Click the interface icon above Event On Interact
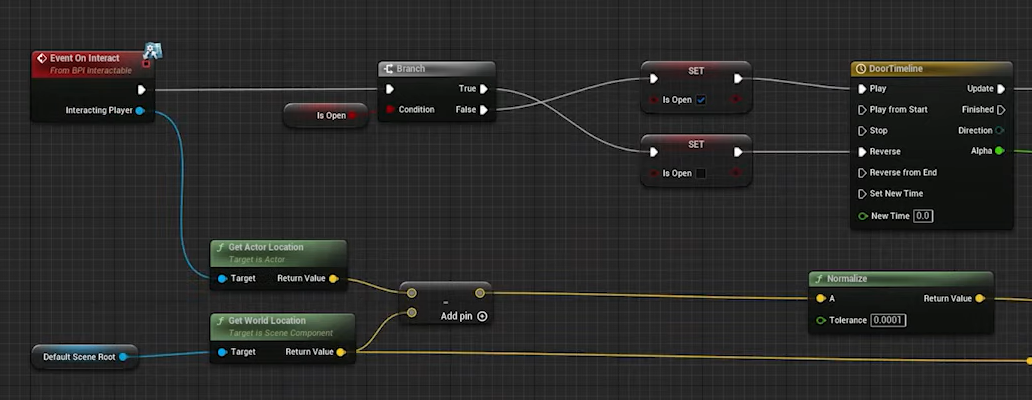 [153, 50]
